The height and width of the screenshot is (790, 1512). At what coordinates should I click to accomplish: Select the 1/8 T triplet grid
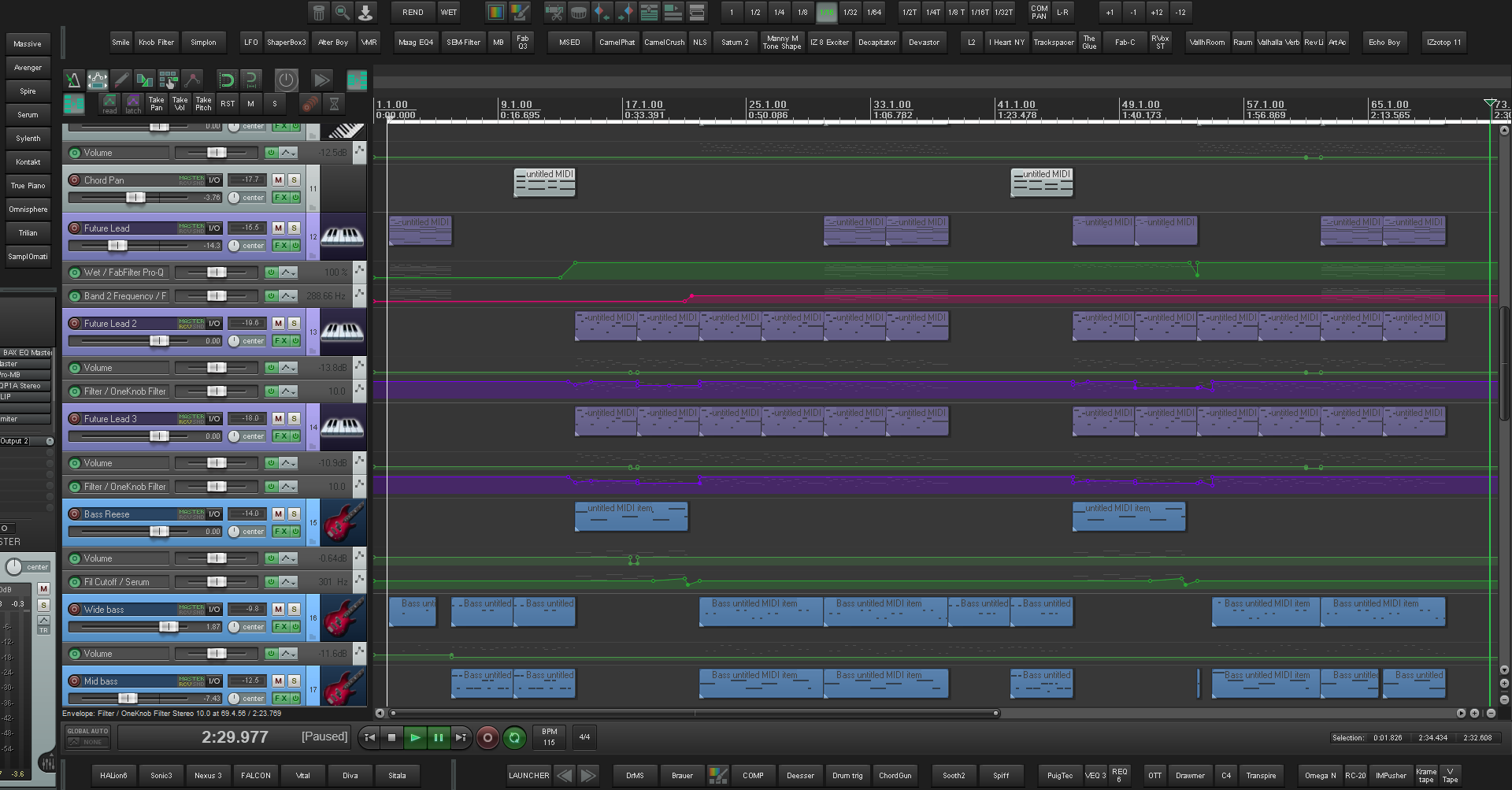[956, 12]
